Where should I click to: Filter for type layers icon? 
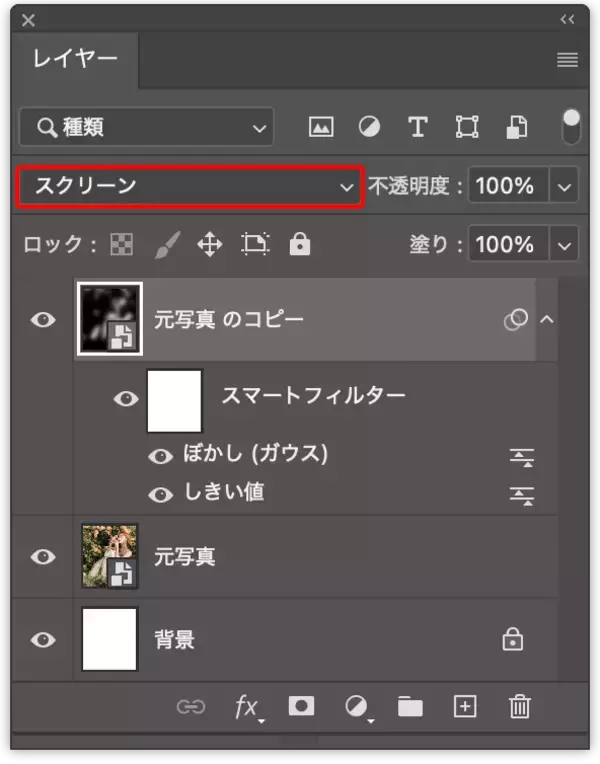tap(418, 128)
